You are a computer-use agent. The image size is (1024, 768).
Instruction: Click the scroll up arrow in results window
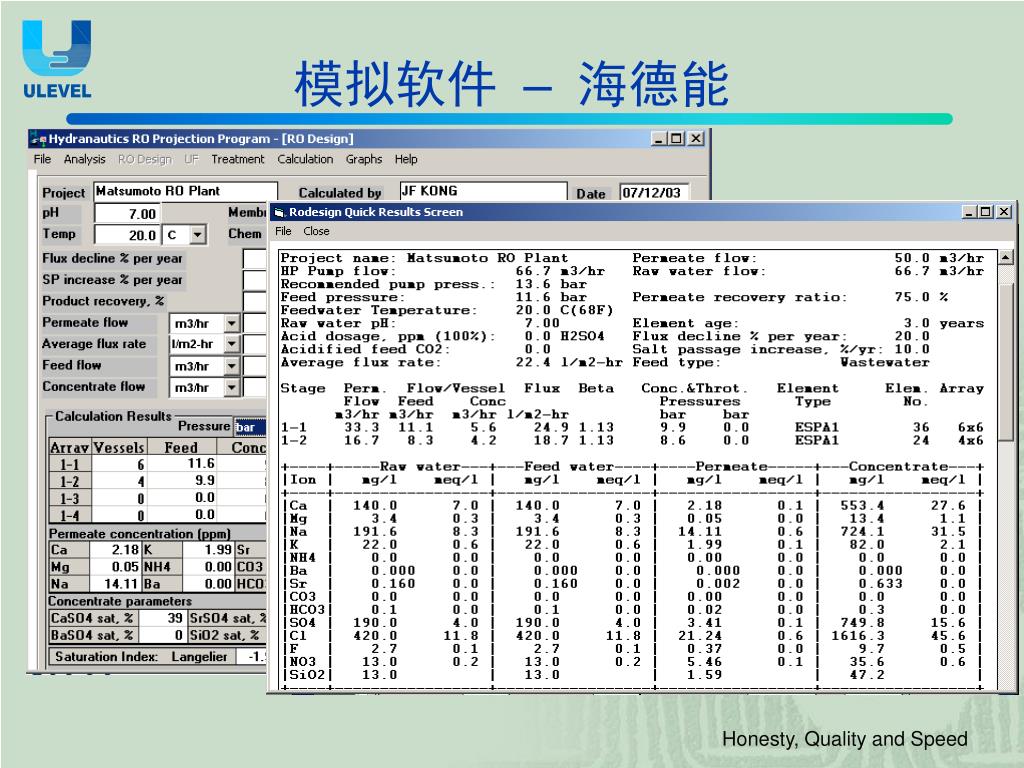point(1006,257)
